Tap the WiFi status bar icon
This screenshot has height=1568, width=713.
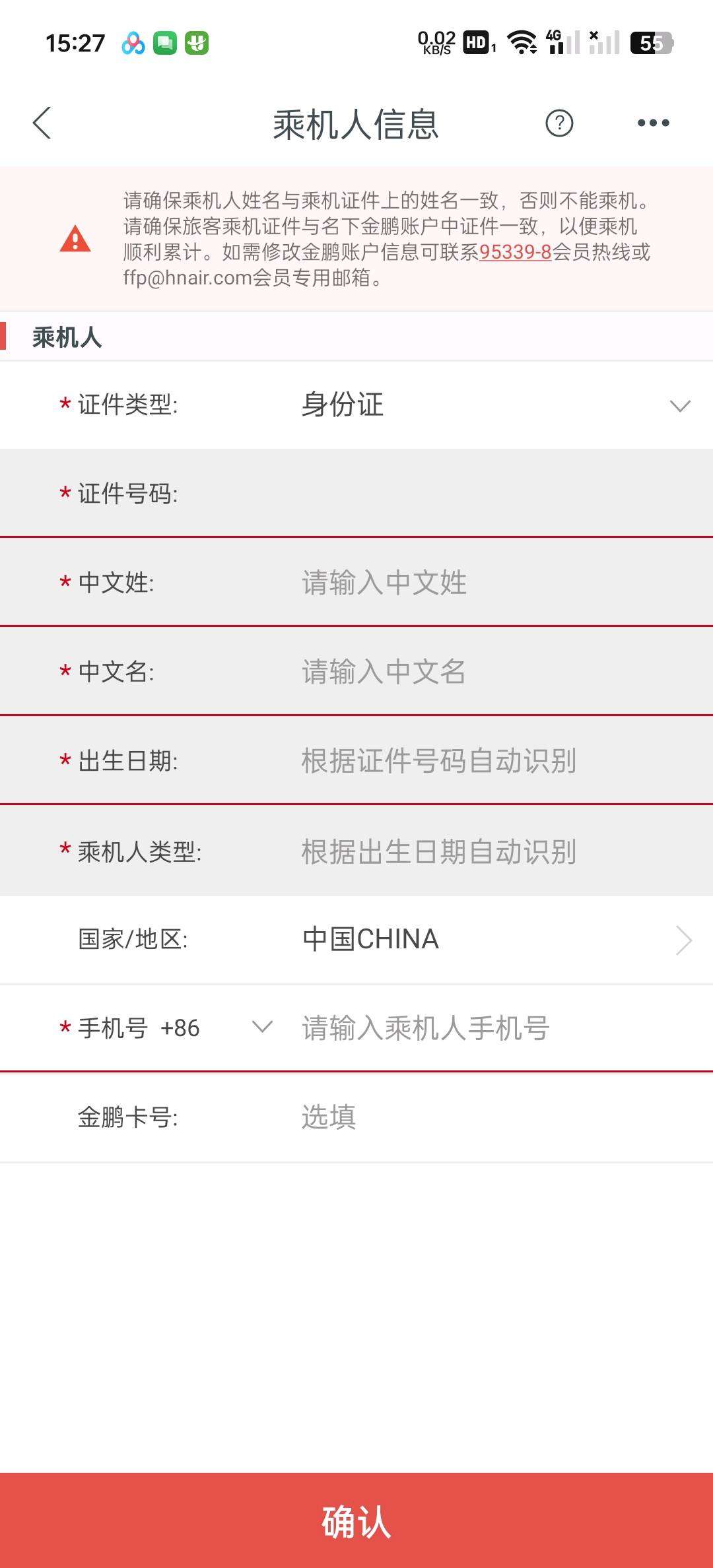(522, 43)
